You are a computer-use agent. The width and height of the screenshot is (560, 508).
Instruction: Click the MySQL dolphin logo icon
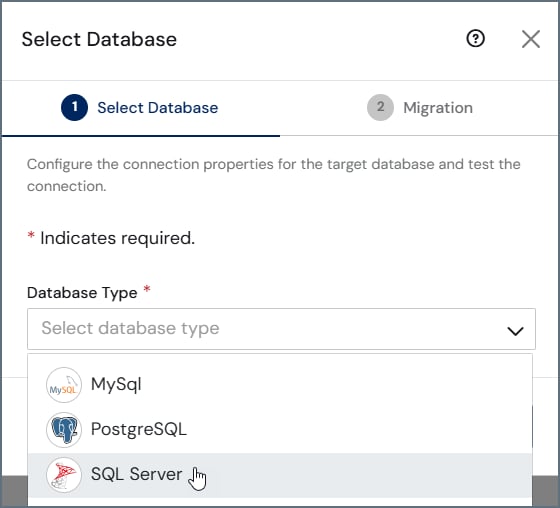(x=64, y=385)
